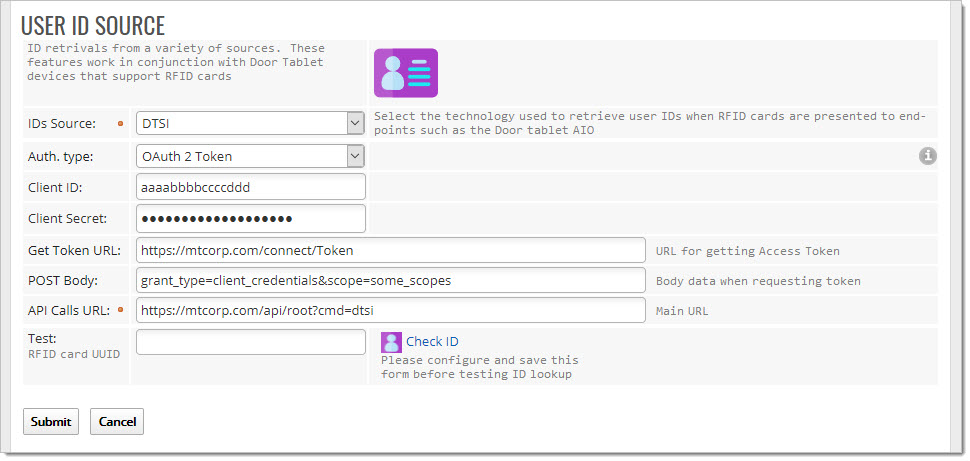
Task: Click the empty RFID card UUID test field
Action: tap(250, 342)
